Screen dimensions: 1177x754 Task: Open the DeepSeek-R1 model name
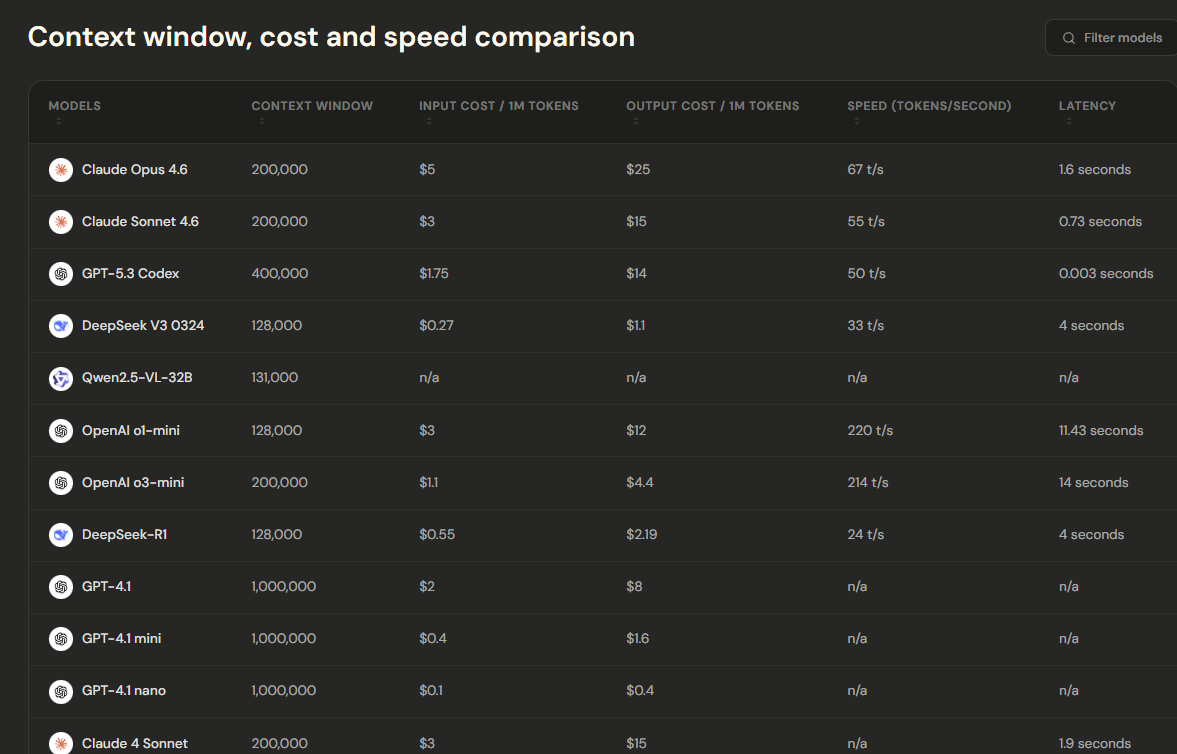tap(125, 535)
